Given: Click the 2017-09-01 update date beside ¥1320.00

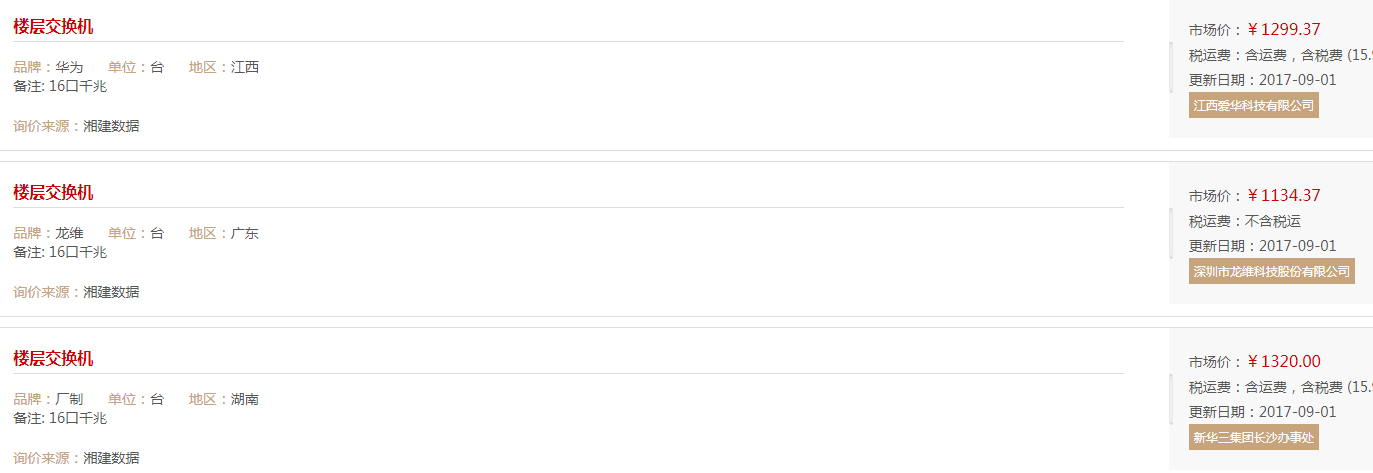Looking at the screenshot, I should (x=1298, y=412).
